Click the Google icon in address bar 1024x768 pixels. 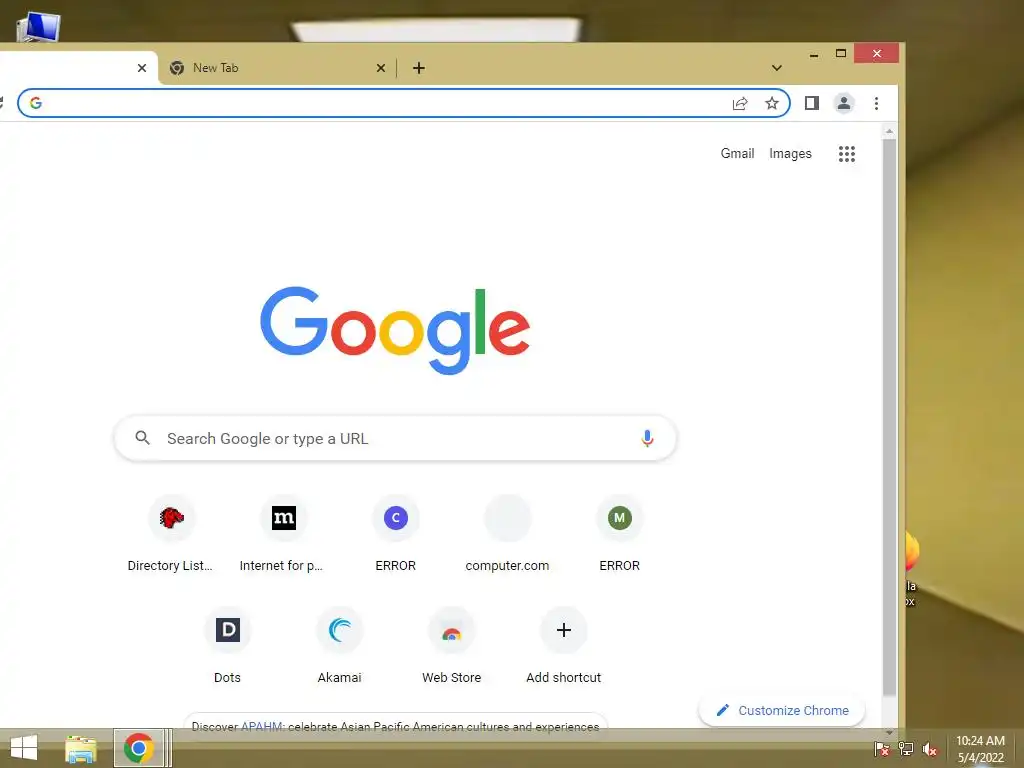36,103
